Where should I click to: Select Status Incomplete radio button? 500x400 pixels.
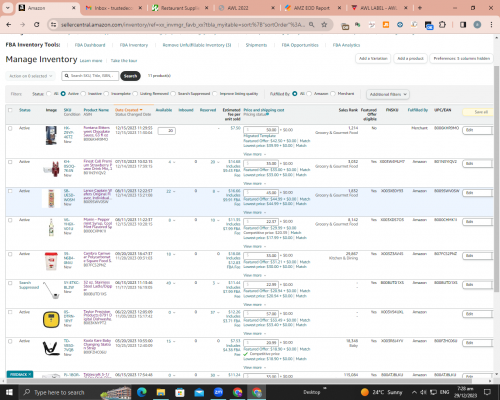click(106, 94)
